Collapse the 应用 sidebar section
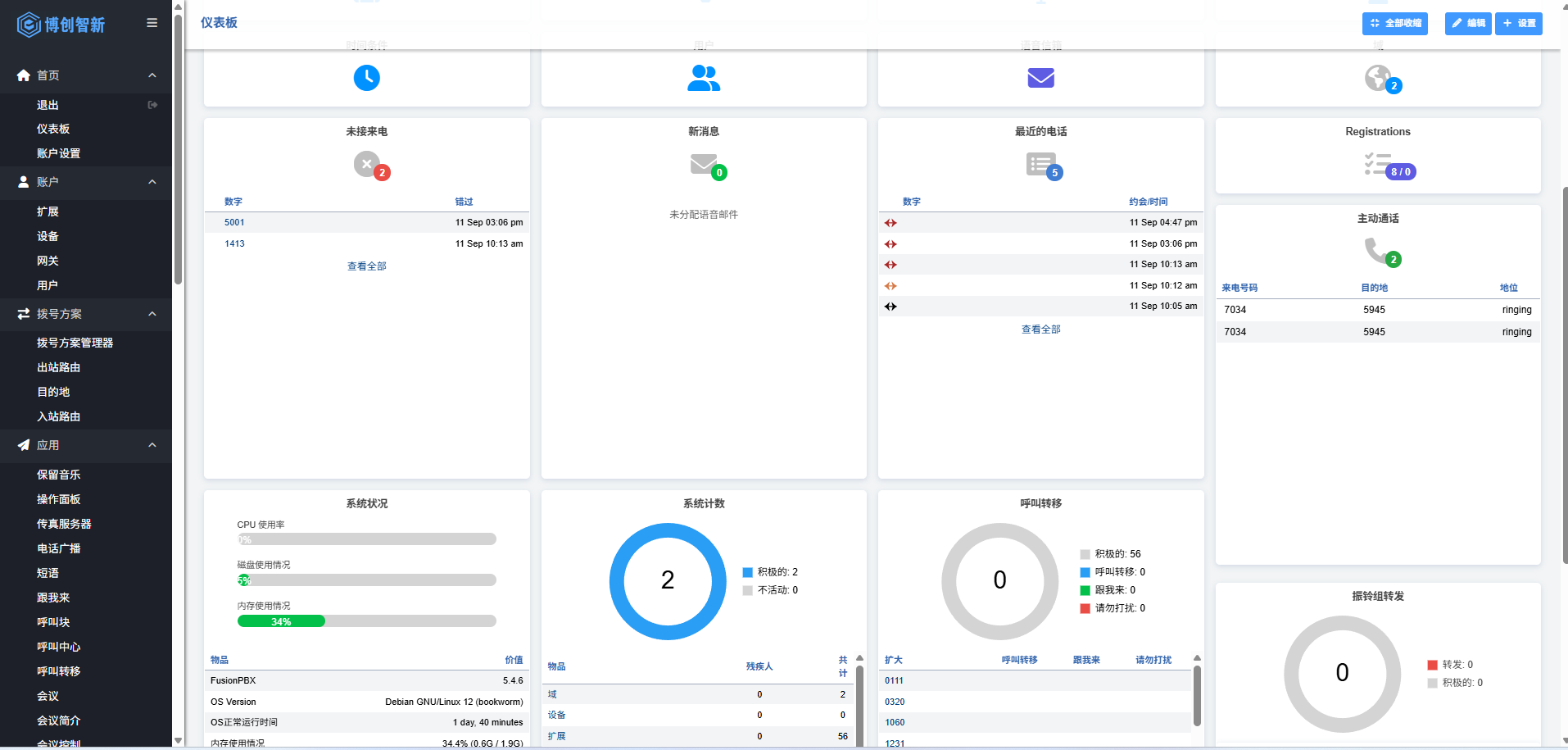The width and height of the screenshot is (1568, 750). point(152,445)
